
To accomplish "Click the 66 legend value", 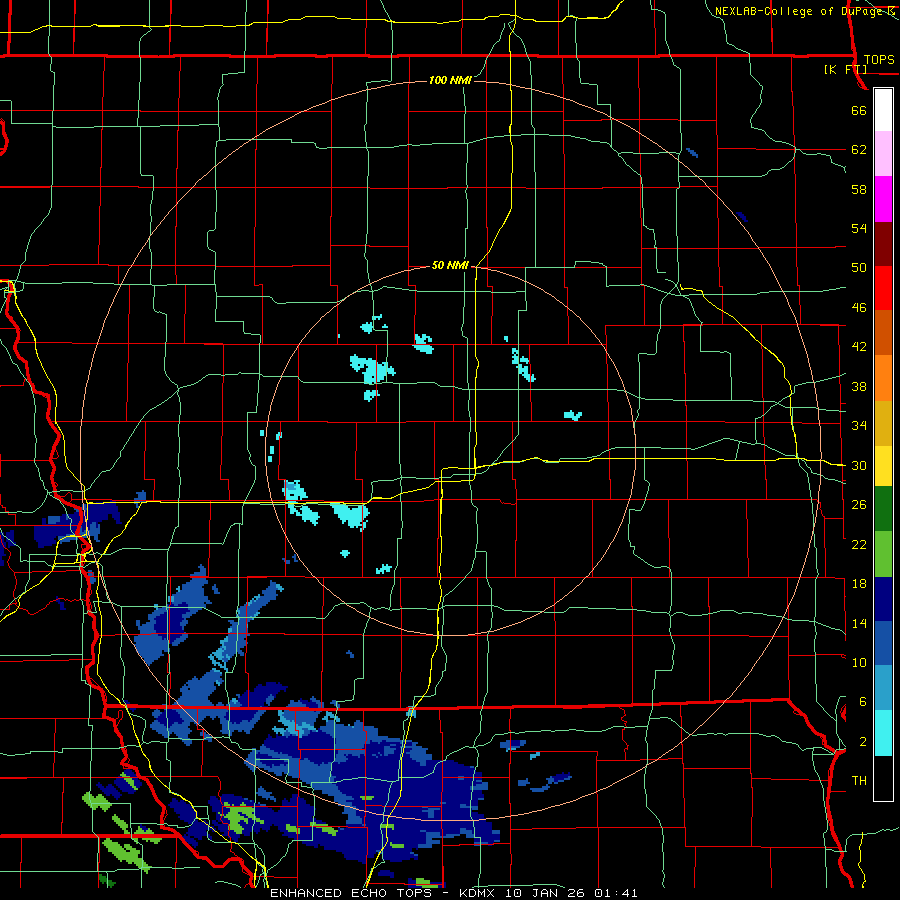I will (x=859, y=111).
